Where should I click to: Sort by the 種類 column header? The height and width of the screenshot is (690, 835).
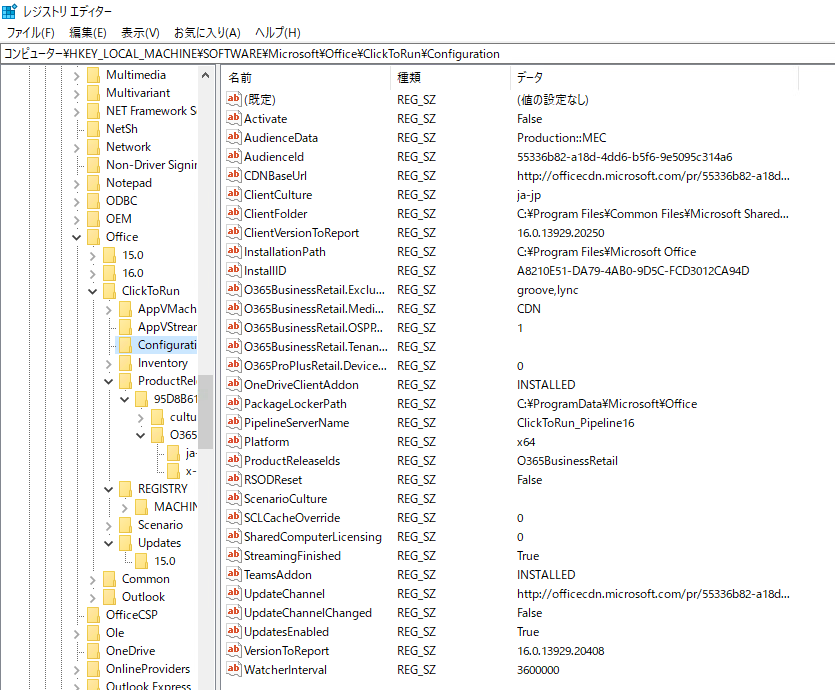[x=451, y=78]
